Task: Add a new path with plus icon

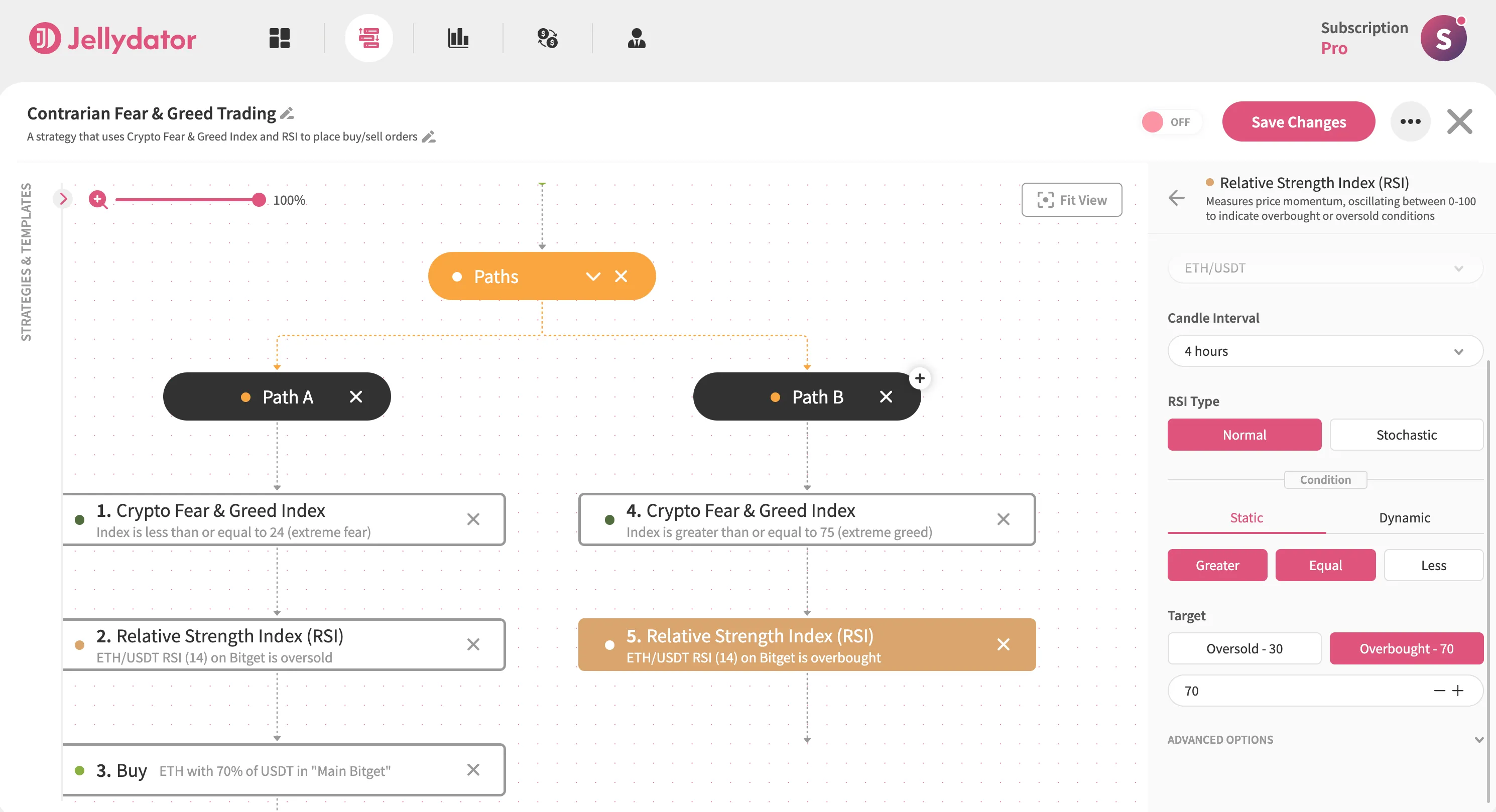Action: pyautogui.click(x=920, y=378)
